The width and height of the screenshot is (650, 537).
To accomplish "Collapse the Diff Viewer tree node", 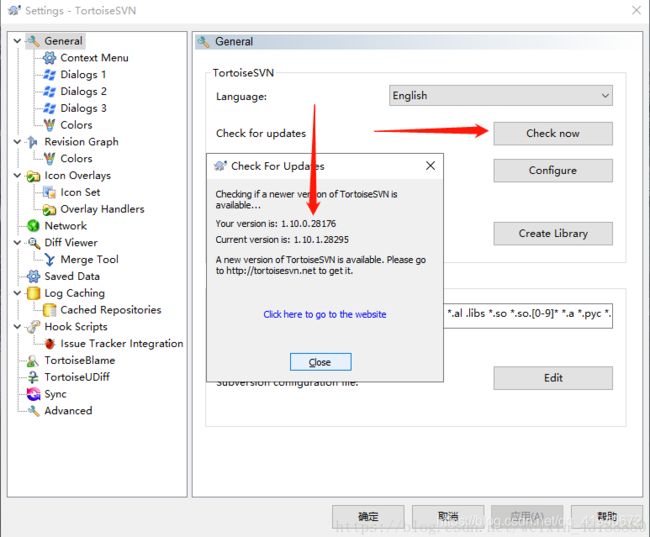I will click(17, 243).
